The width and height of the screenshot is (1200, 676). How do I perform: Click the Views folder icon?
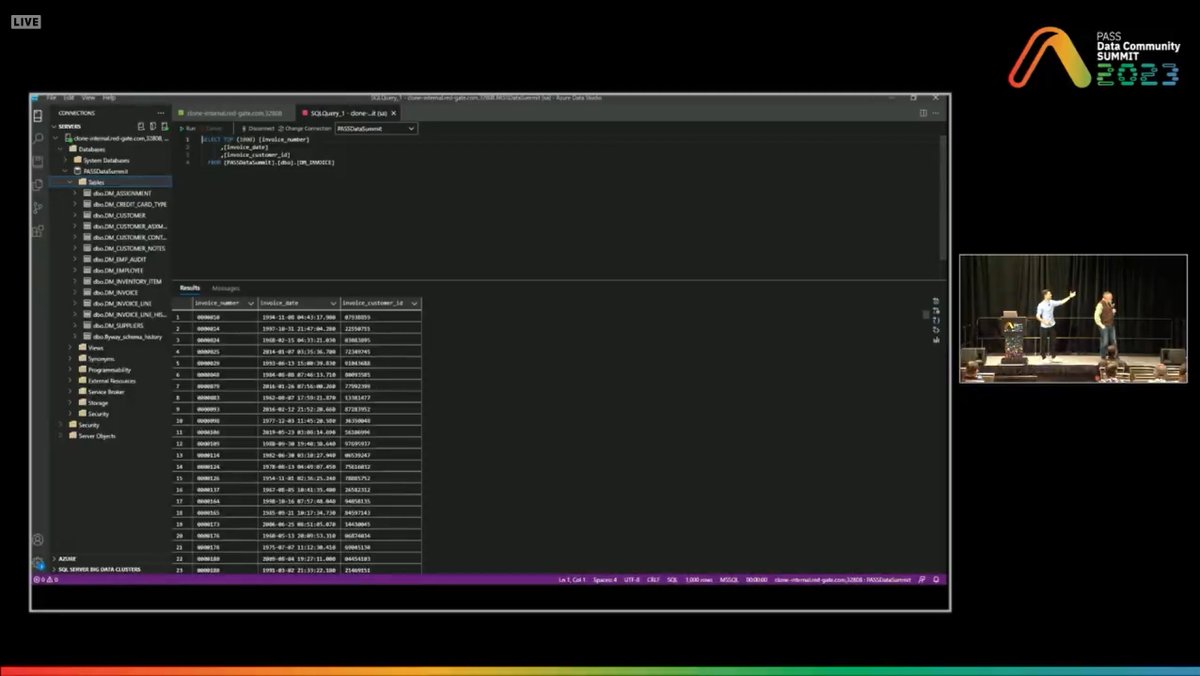82,347
